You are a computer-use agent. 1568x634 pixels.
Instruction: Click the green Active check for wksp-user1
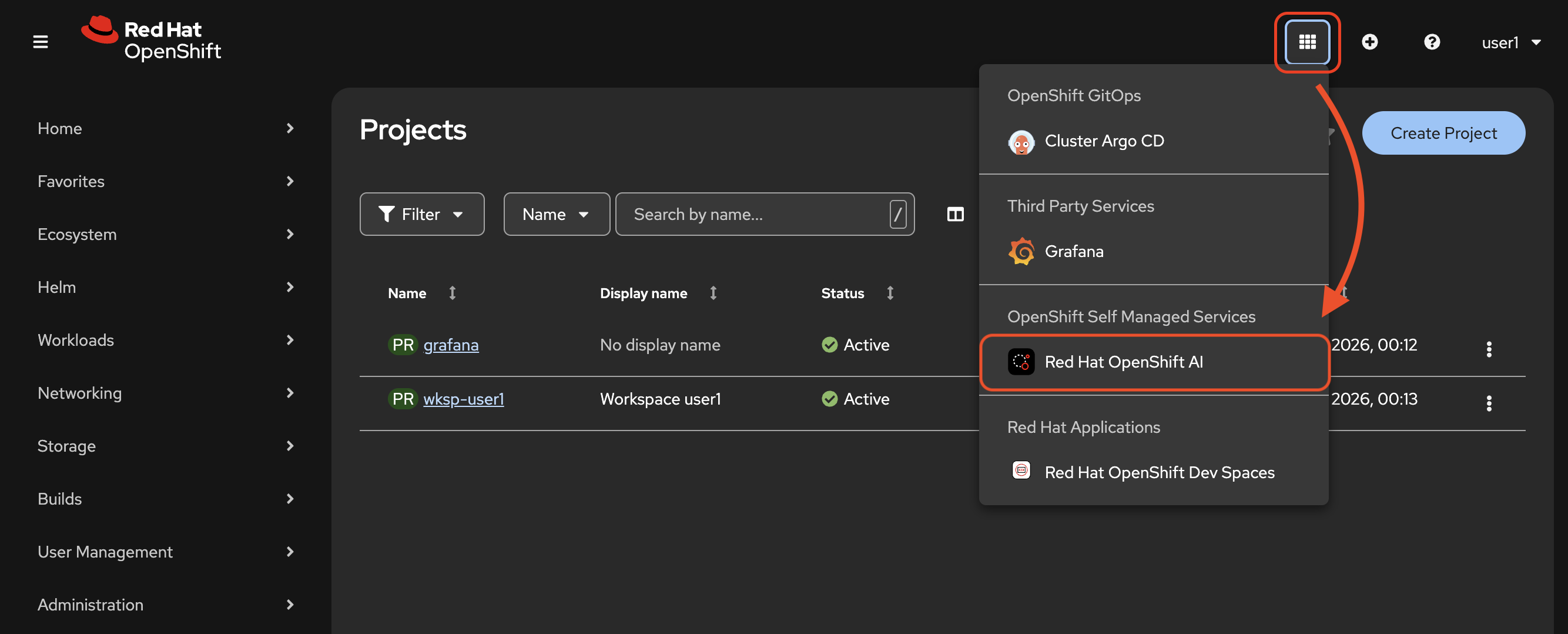pos(829,399)
